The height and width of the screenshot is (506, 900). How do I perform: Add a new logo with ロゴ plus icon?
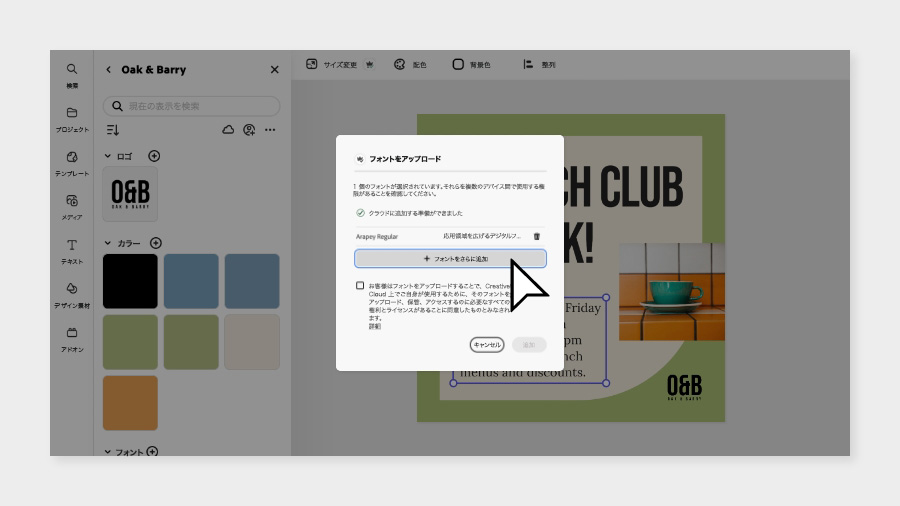pos(154,156)
